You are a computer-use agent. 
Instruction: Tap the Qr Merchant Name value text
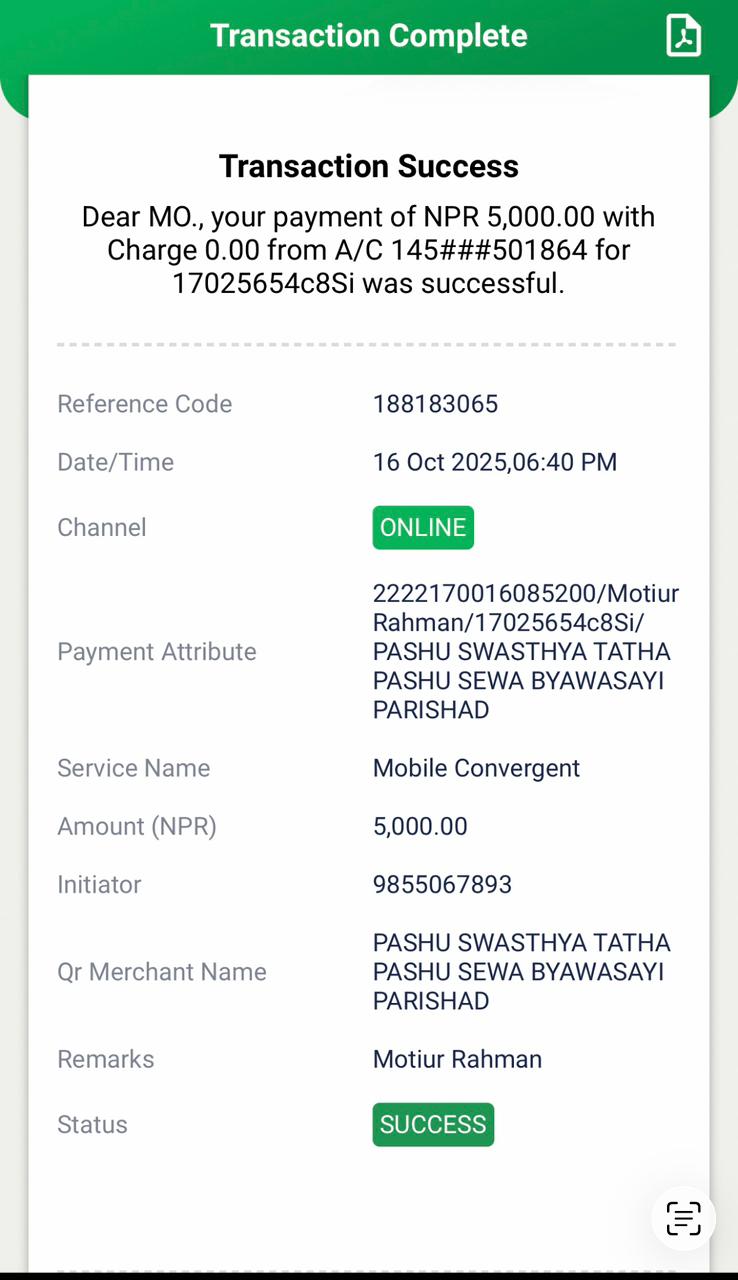tap(521, 972)
